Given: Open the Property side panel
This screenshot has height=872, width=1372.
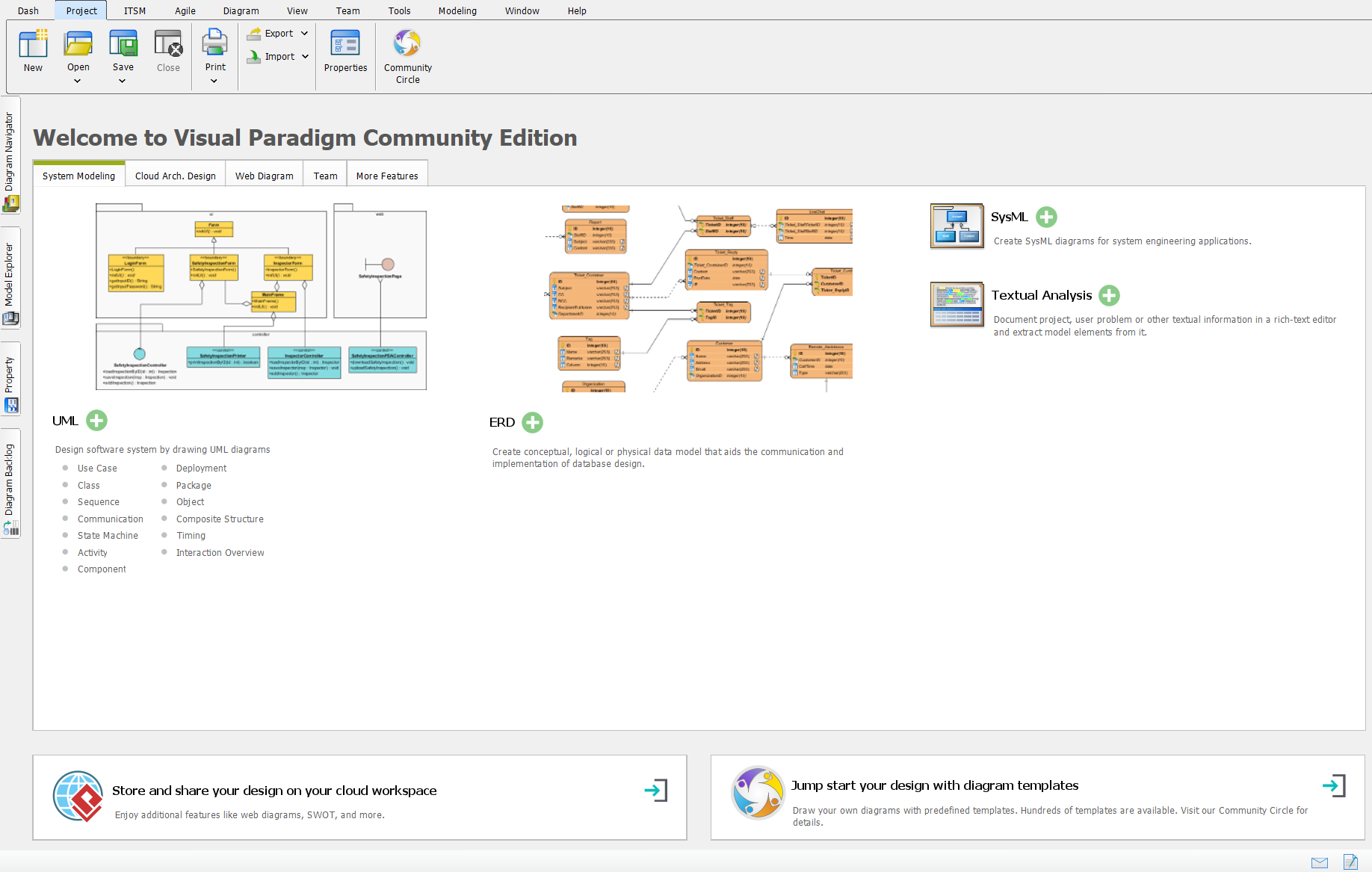Looking at the screenshot, I should coord(10,379).
